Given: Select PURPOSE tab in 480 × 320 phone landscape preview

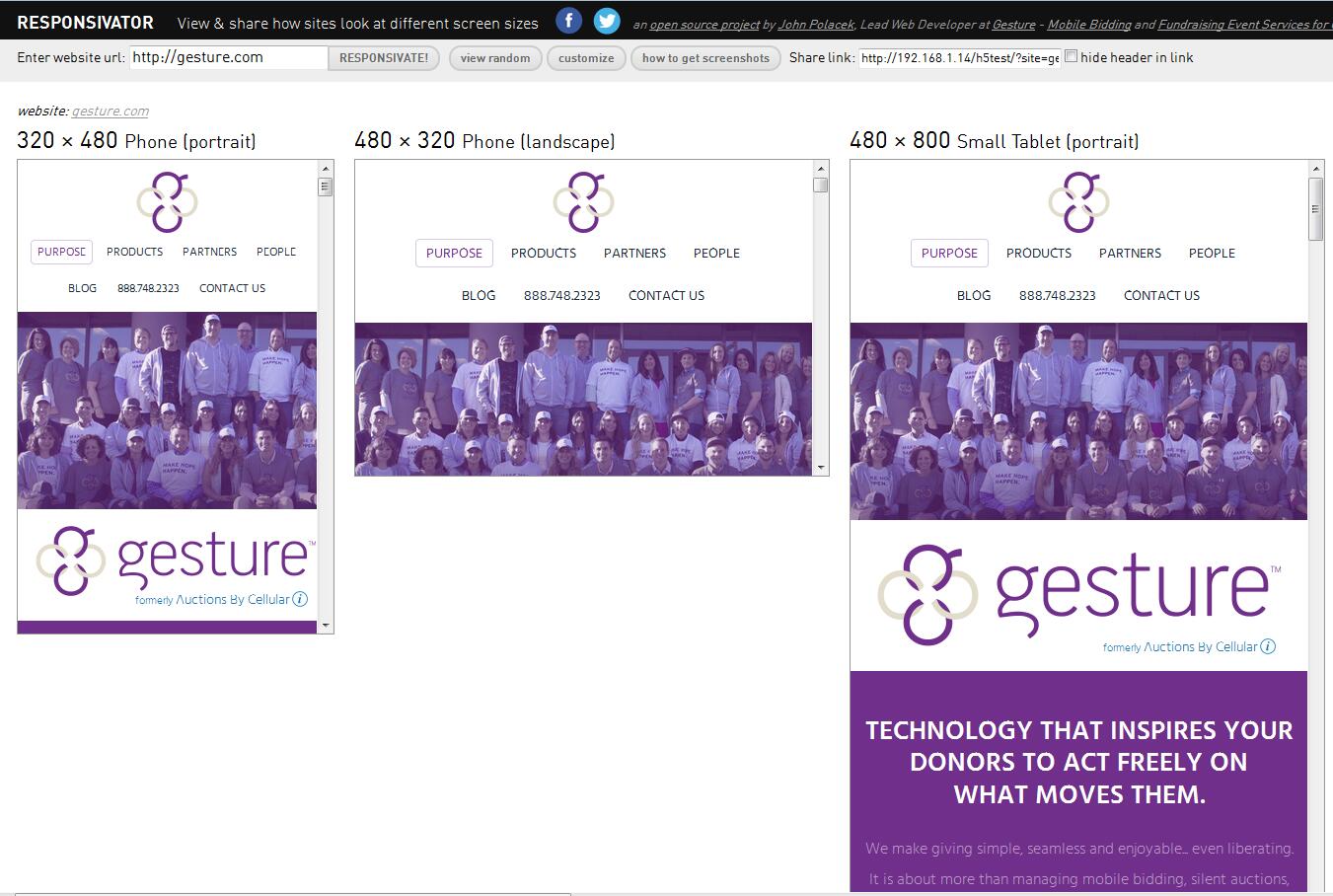Looking at the screenshot, I should click(x=454, y=253).
